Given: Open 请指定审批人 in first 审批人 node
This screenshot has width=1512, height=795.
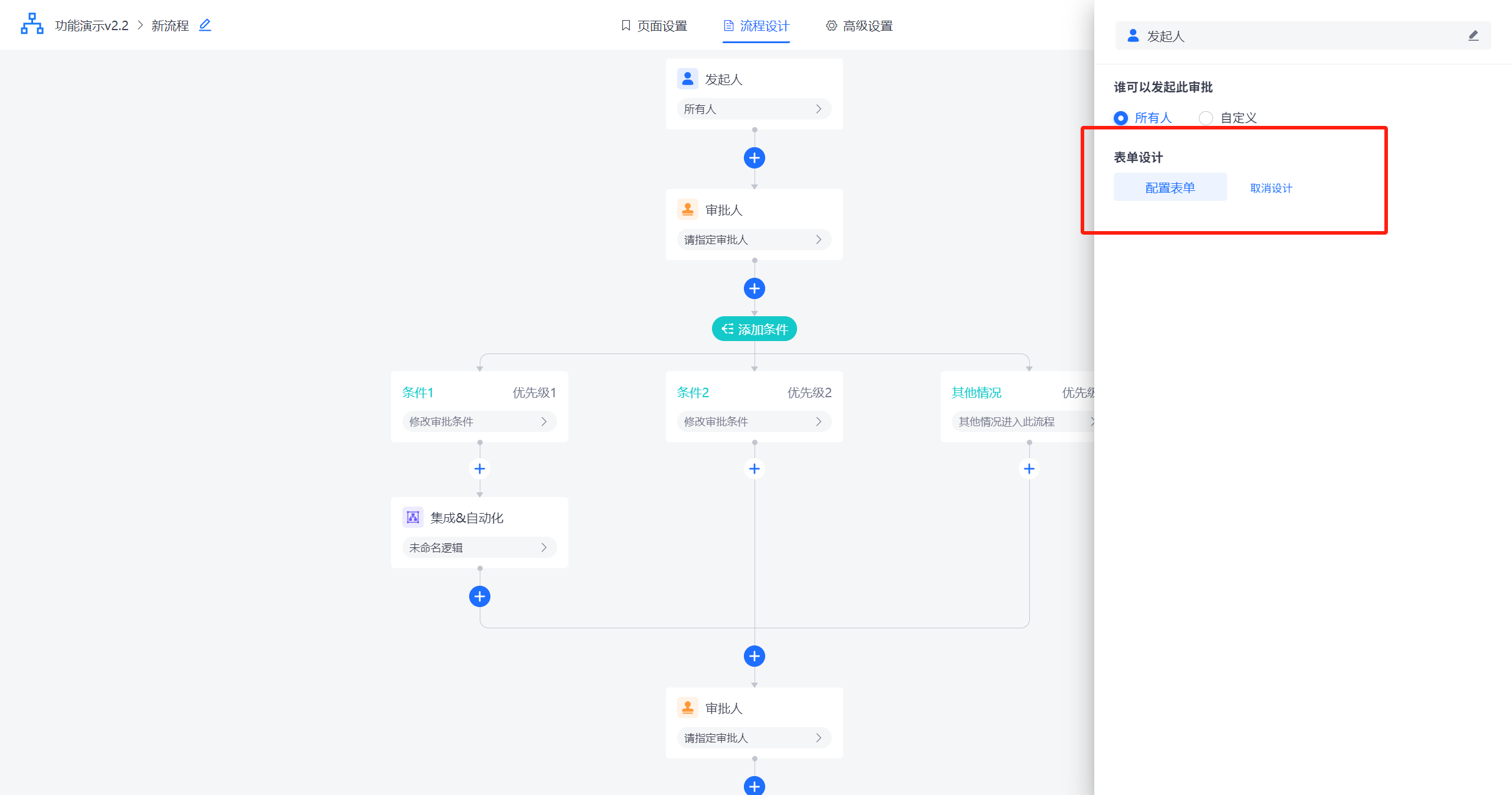Looking at the screenshot, I should pos(753,240).
